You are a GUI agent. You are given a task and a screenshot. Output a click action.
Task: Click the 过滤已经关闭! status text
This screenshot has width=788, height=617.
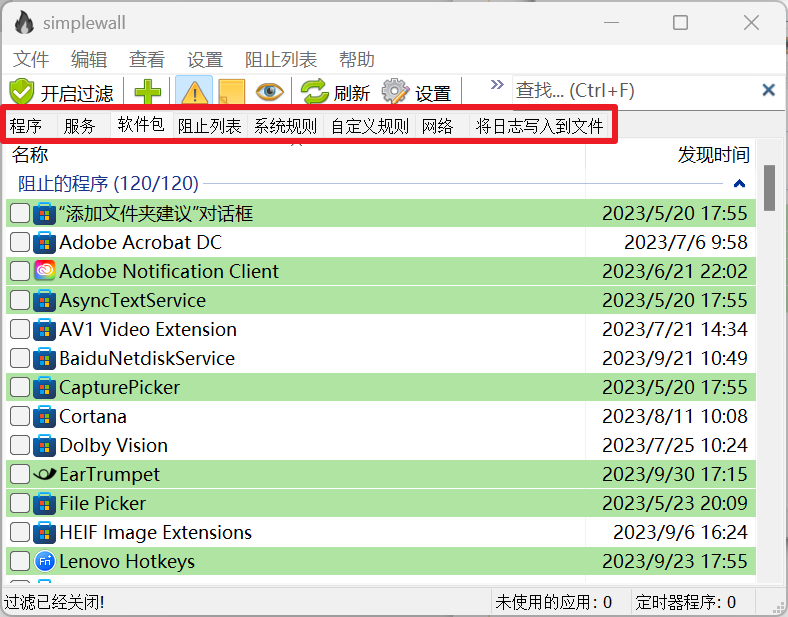(54, 601)
